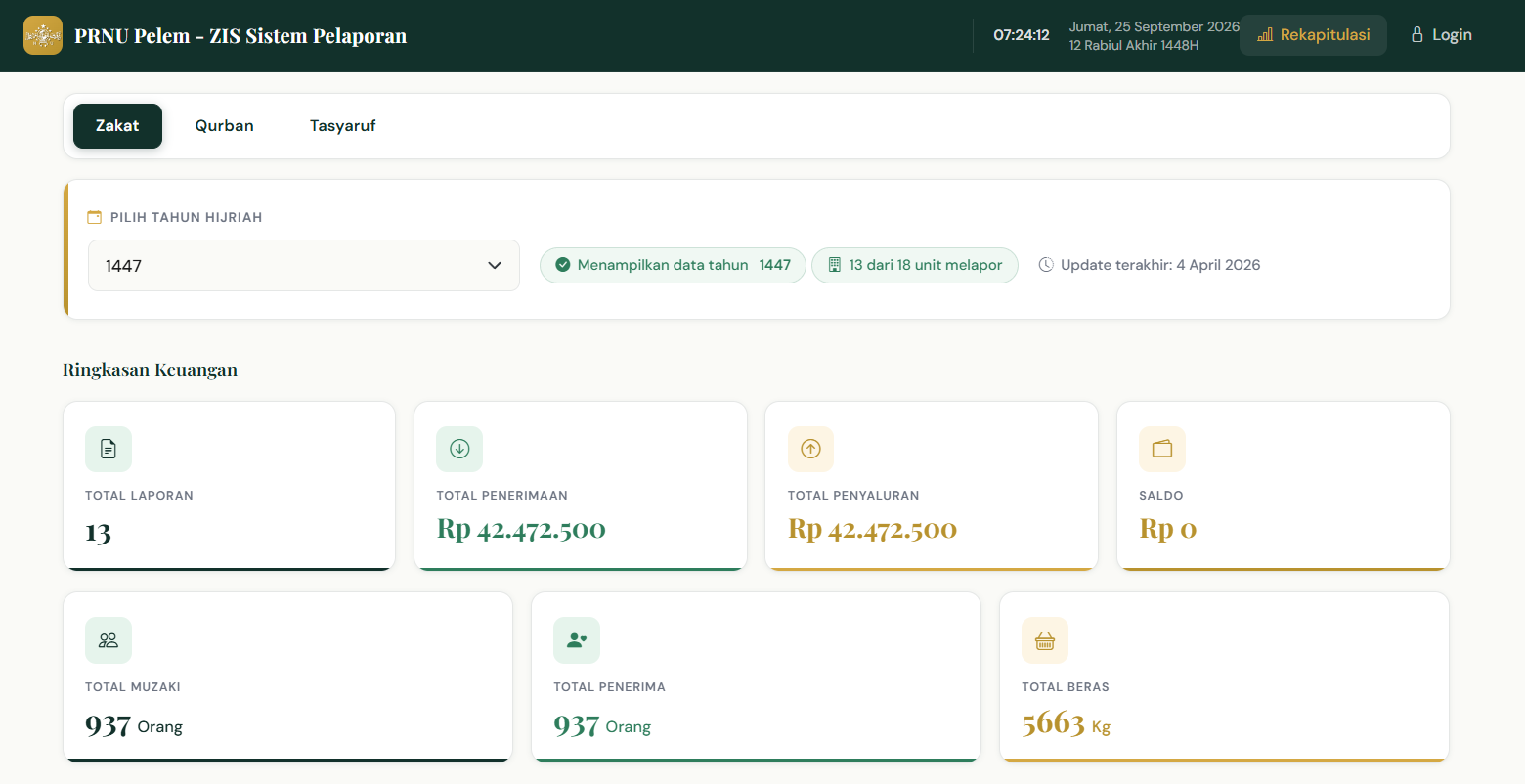
Task: Click the chevron arrow of the year selector
Action: tap(495, 265)
